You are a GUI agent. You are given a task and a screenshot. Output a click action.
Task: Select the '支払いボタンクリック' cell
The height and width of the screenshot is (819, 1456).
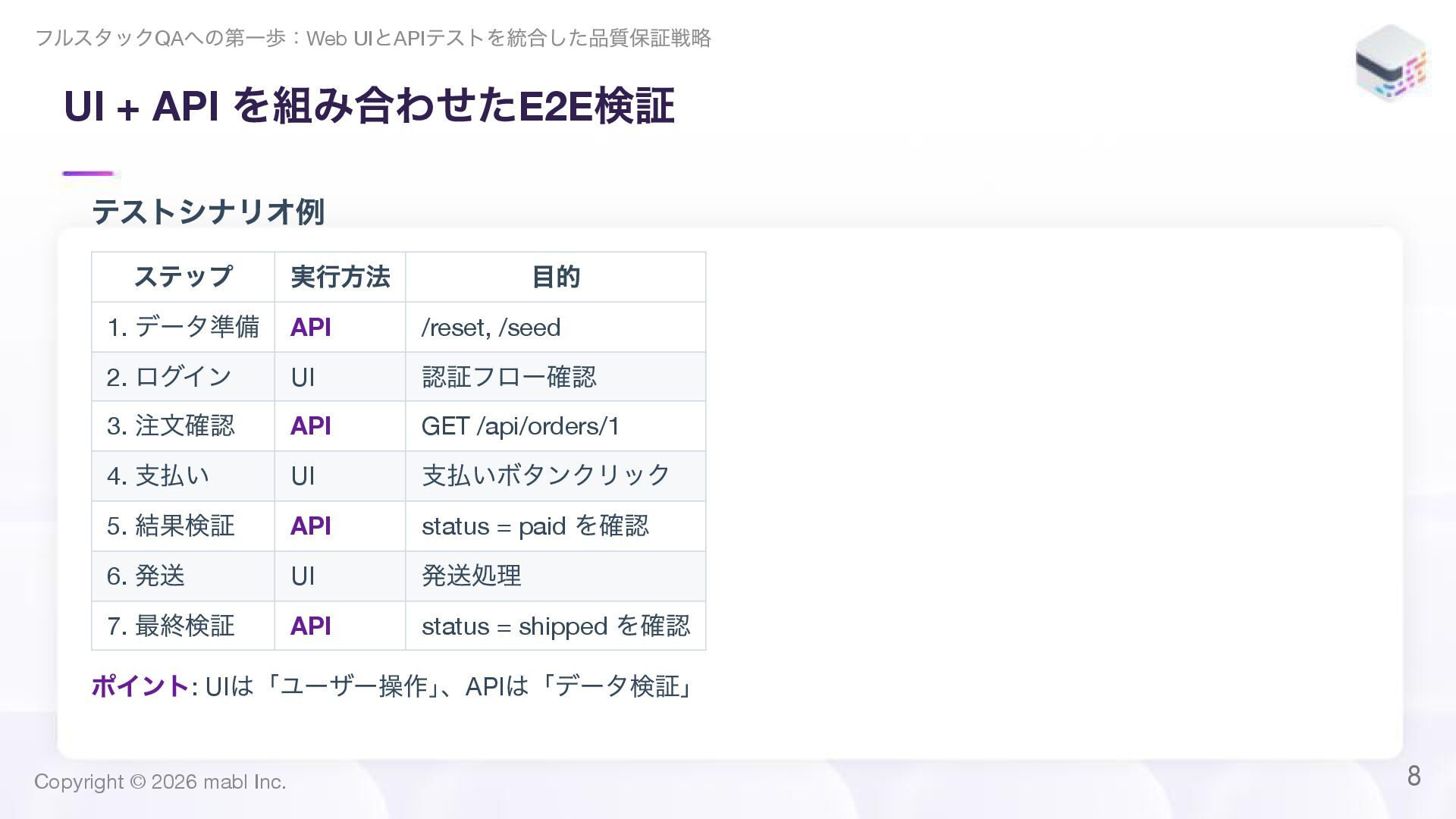pos(545,475)
